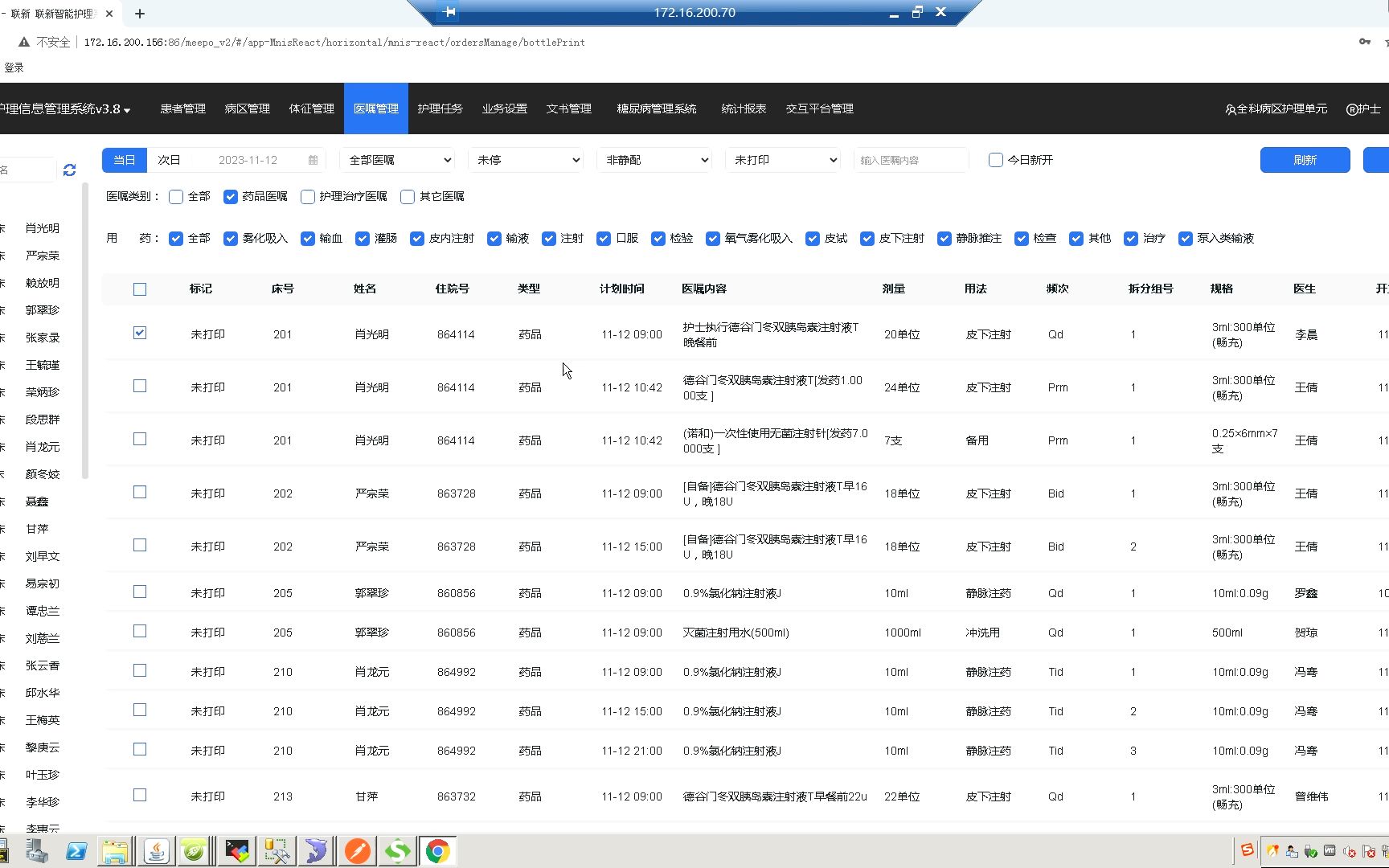Open the Java app in taskbar
The width and height of the screenshot is (1389, 868).
pos(157,851)
